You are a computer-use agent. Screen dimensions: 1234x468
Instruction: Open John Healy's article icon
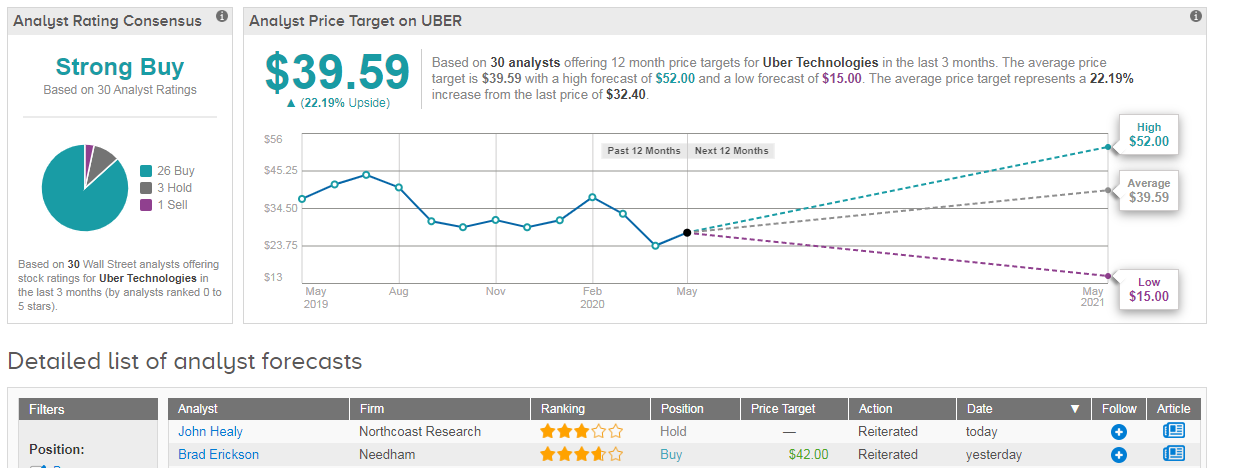click(x=1174, y=431)
